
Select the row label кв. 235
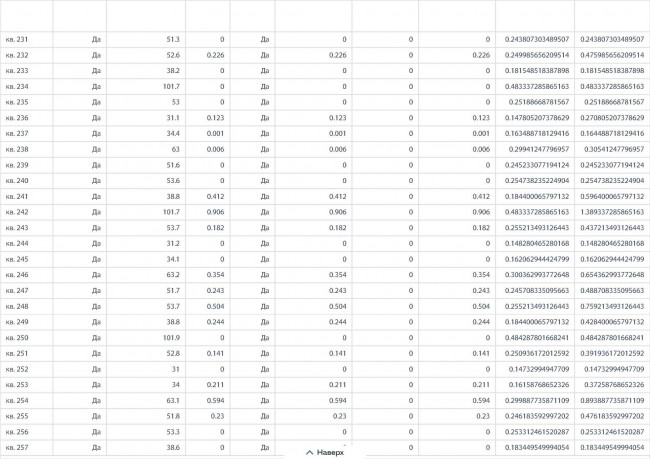click(17, 102)
